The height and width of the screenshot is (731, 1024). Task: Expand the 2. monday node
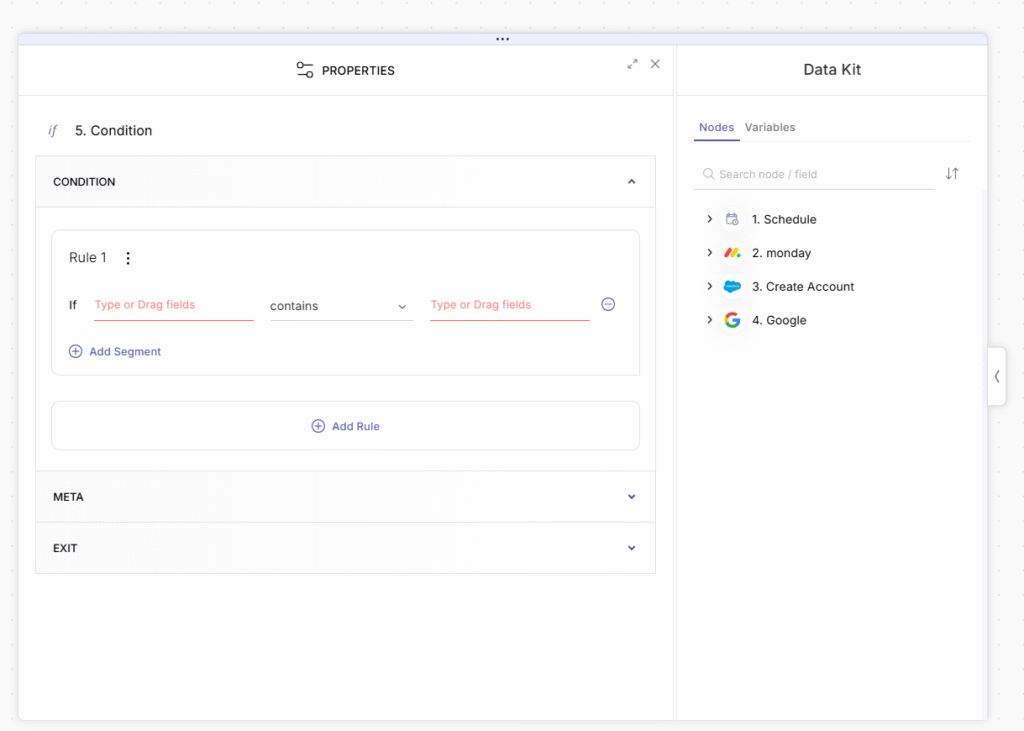(709, 253)
